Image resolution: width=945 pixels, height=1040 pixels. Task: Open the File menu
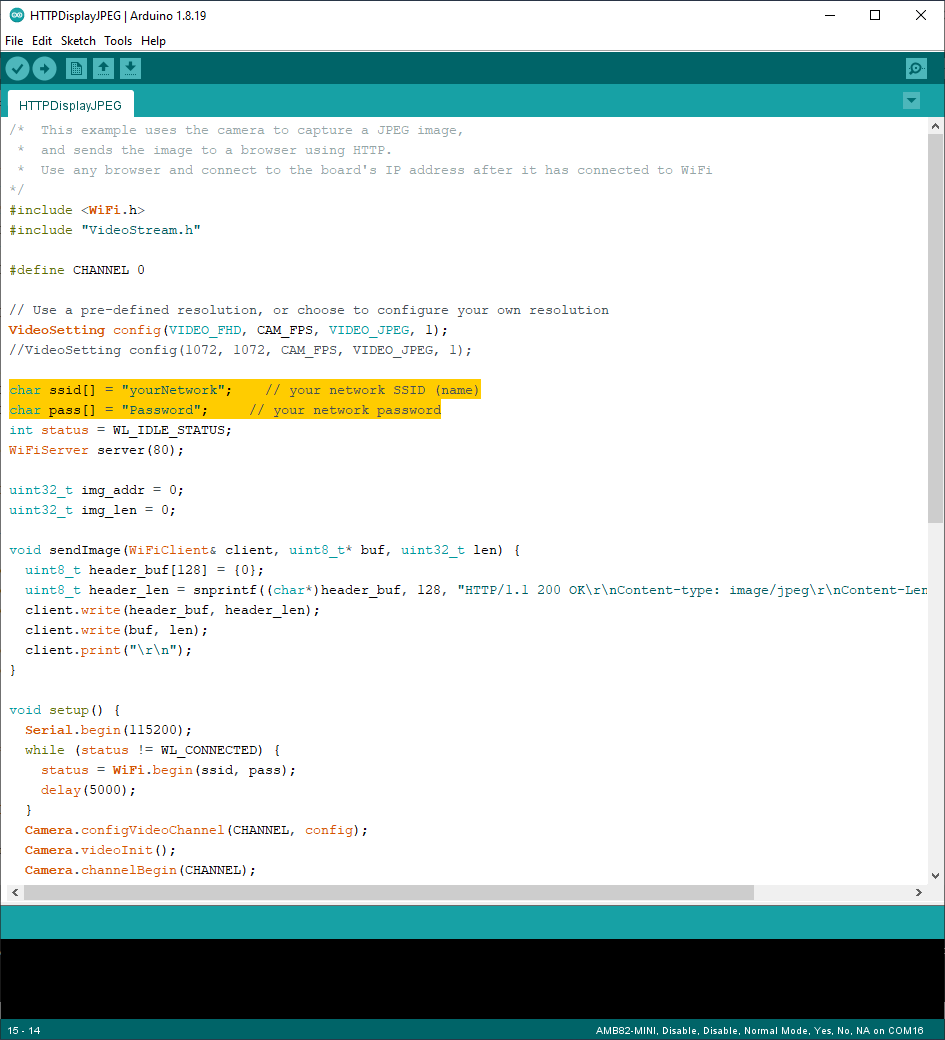pyautogui.click(x=14, y=40)
